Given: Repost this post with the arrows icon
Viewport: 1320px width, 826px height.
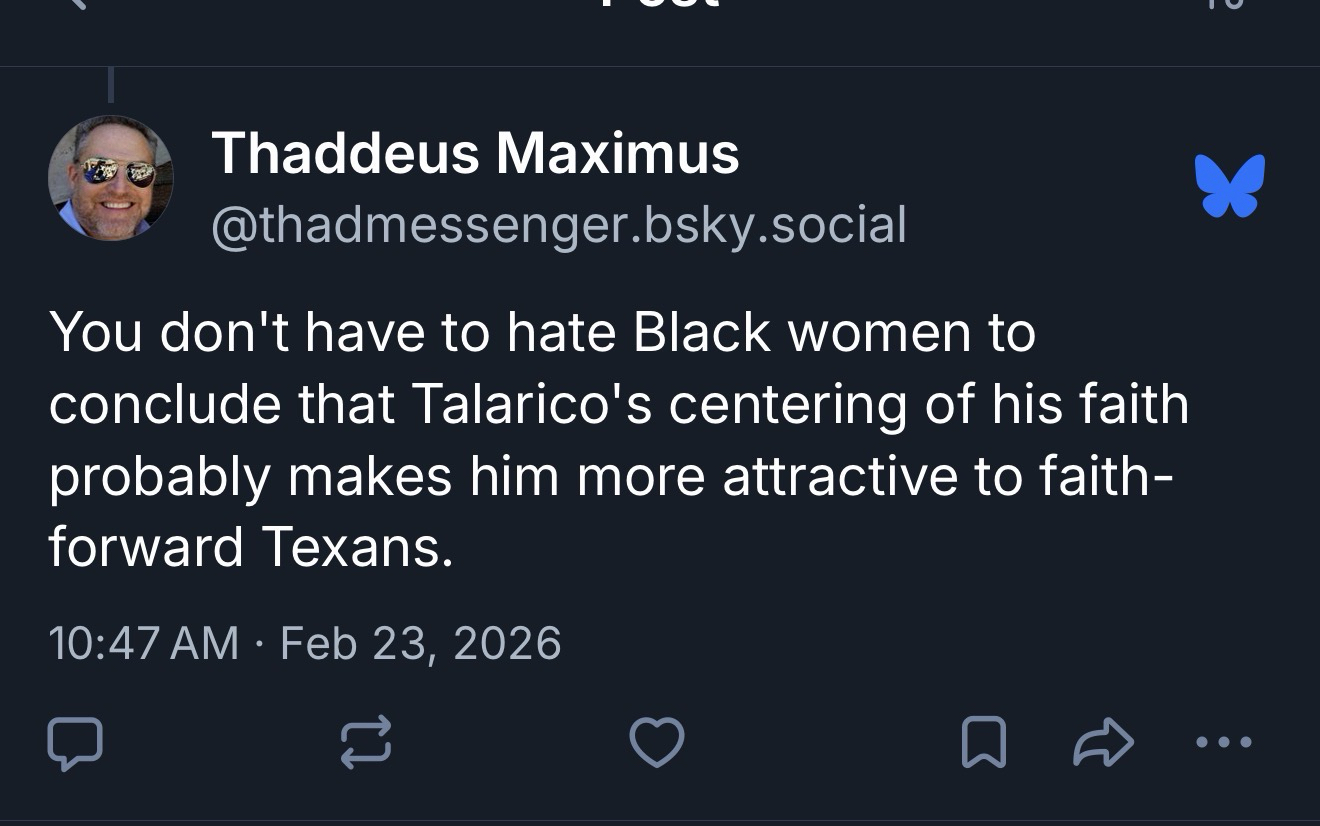Looking at the screenshot, I should [365, 743].
